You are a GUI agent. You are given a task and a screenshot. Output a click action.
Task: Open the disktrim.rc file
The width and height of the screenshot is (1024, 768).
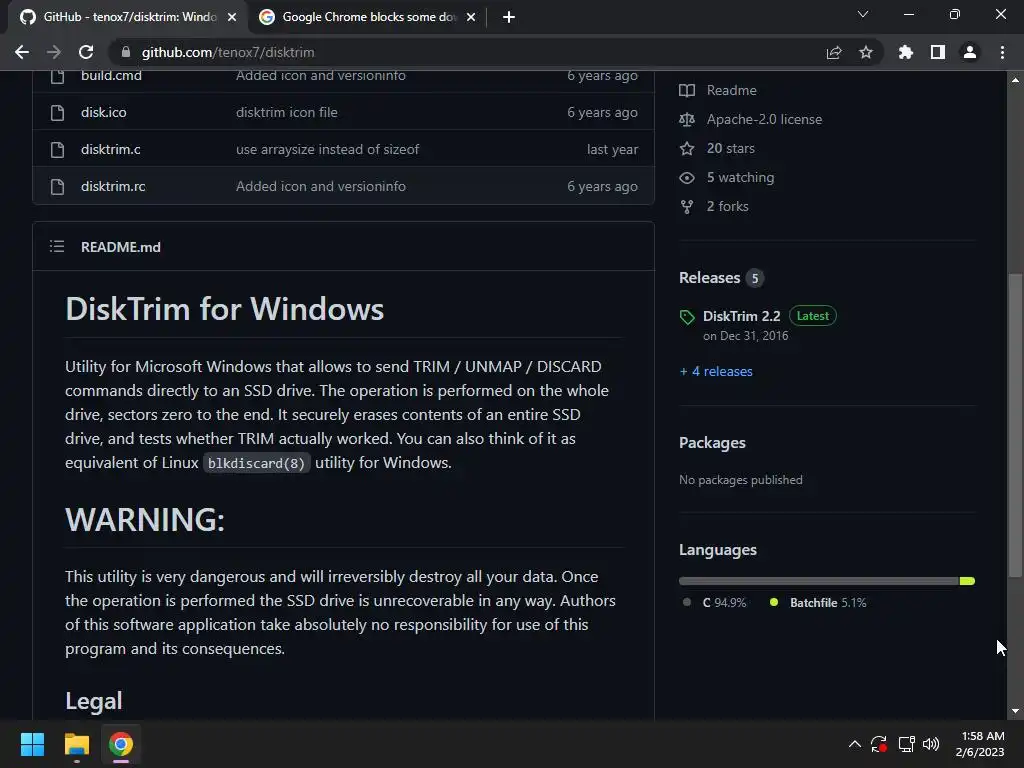113,187
